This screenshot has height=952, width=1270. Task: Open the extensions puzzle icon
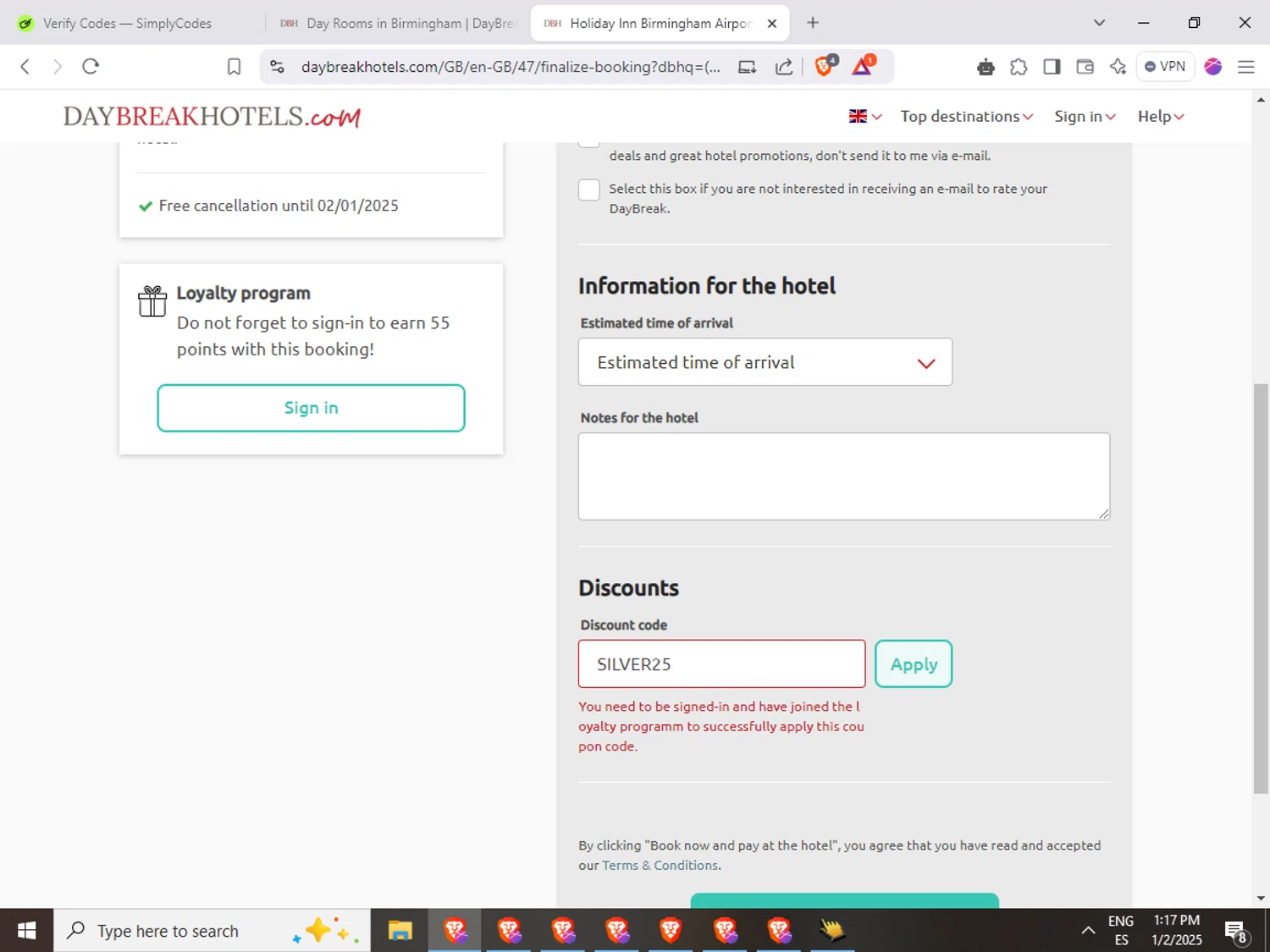pyautogui.click(x=1019, y=67)
